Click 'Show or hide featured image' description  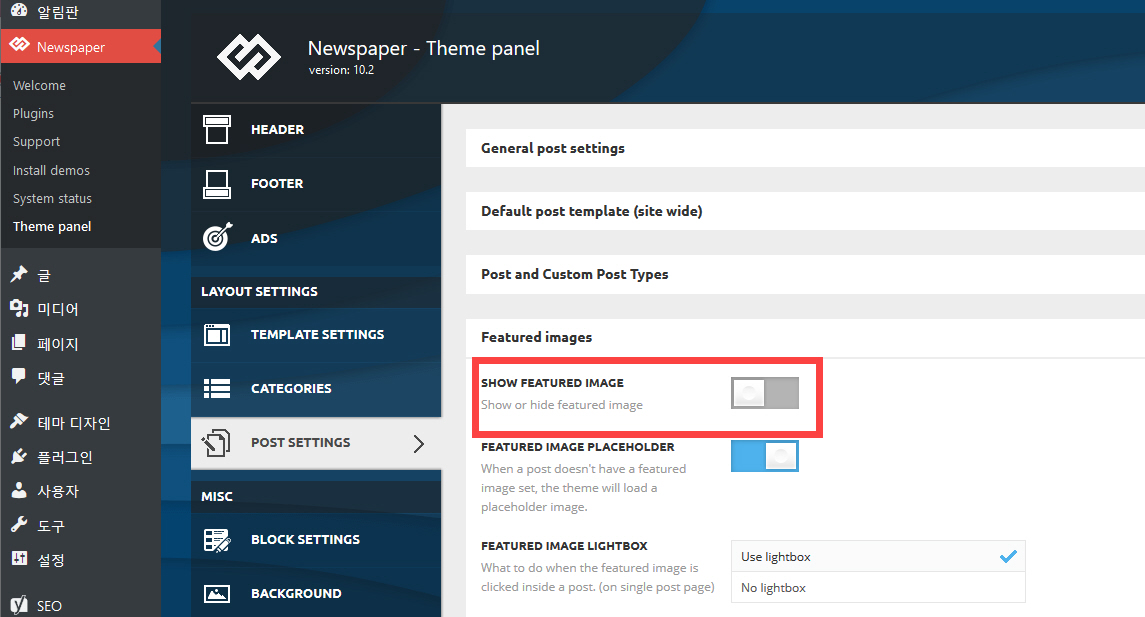tap(562, 405)
